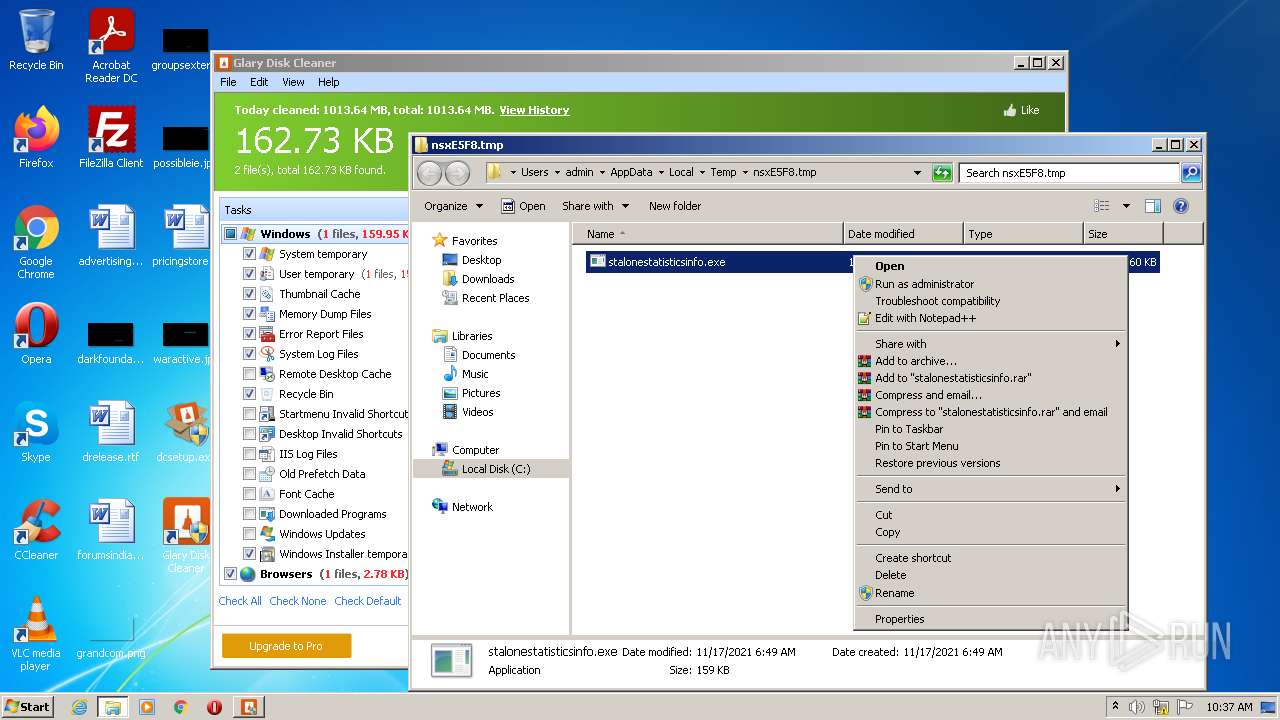Open the Organize dropdown in Explorer

[x=453, y=206]
